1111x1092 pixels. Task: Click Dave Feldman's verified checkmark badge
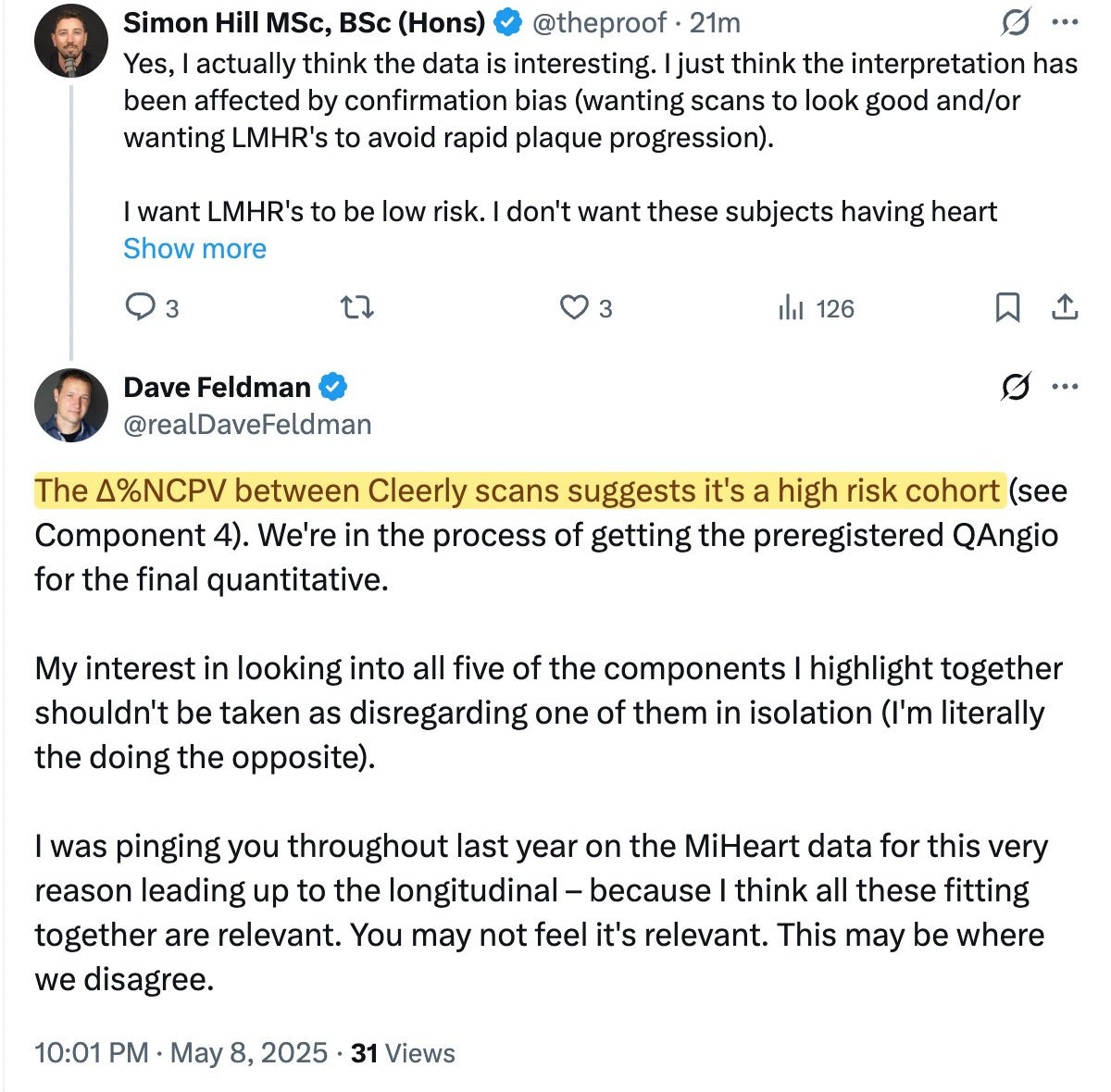pos(333,387)
